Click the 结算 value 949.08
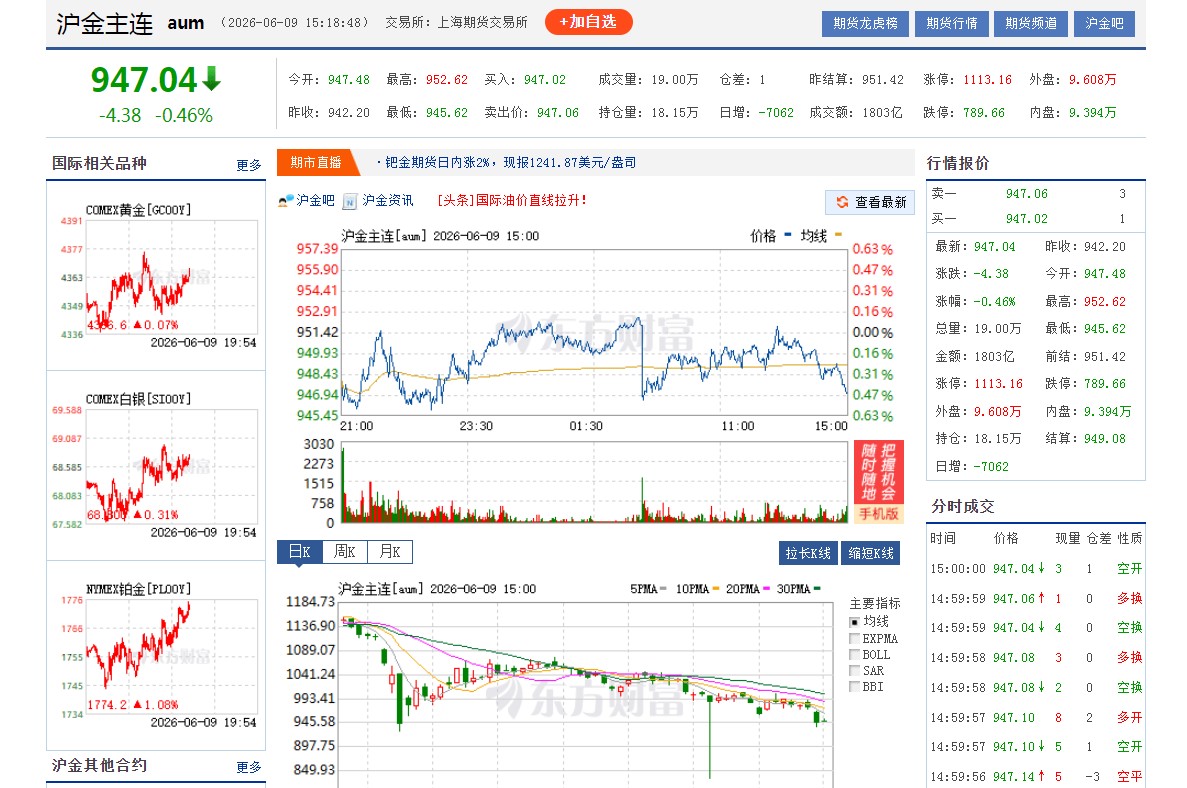The image size is (1187, 788). pyautogui.click(x=1104, y=439)
